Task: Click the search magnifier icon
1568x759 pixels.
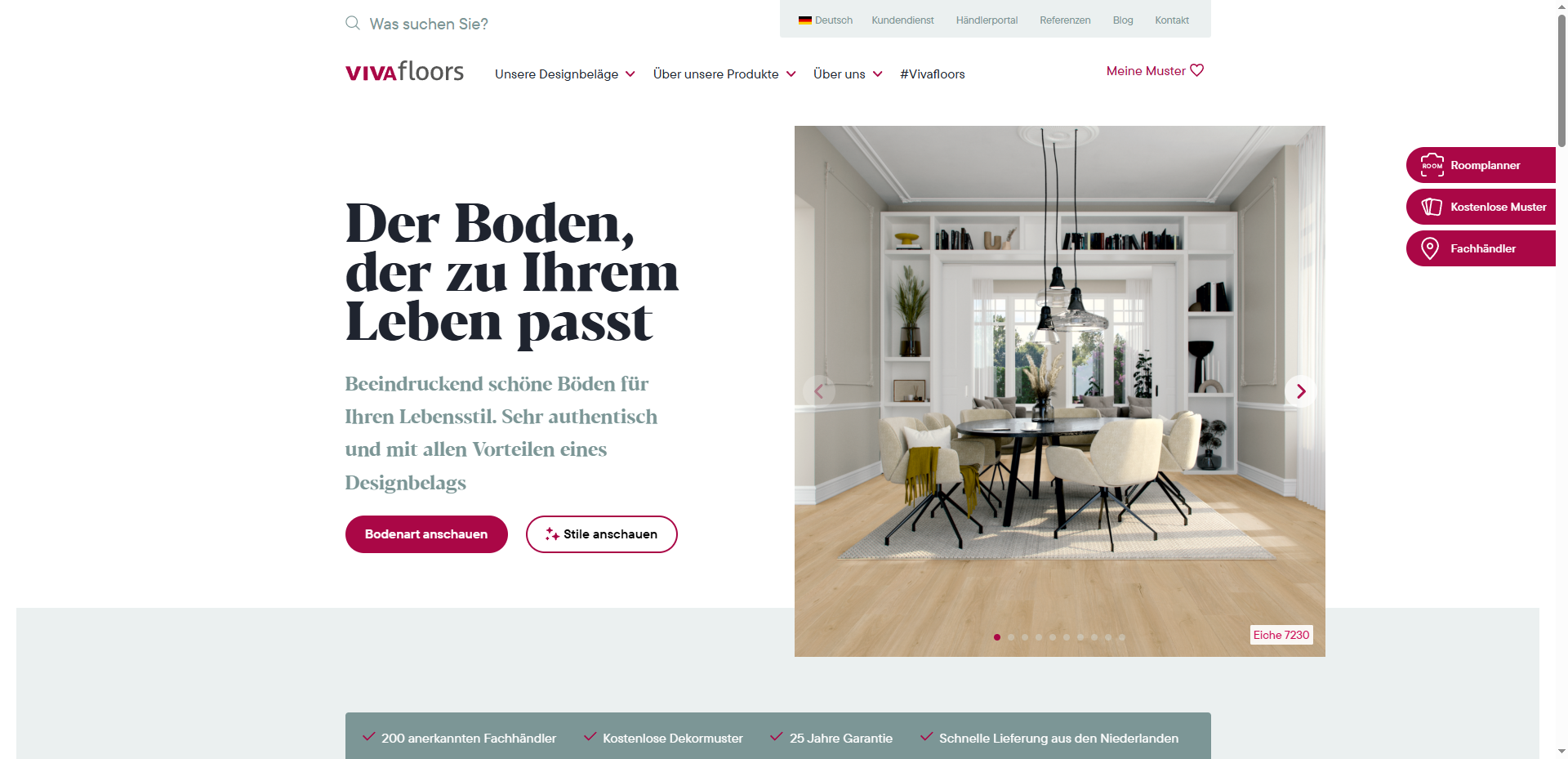Action: click(353, 23)
